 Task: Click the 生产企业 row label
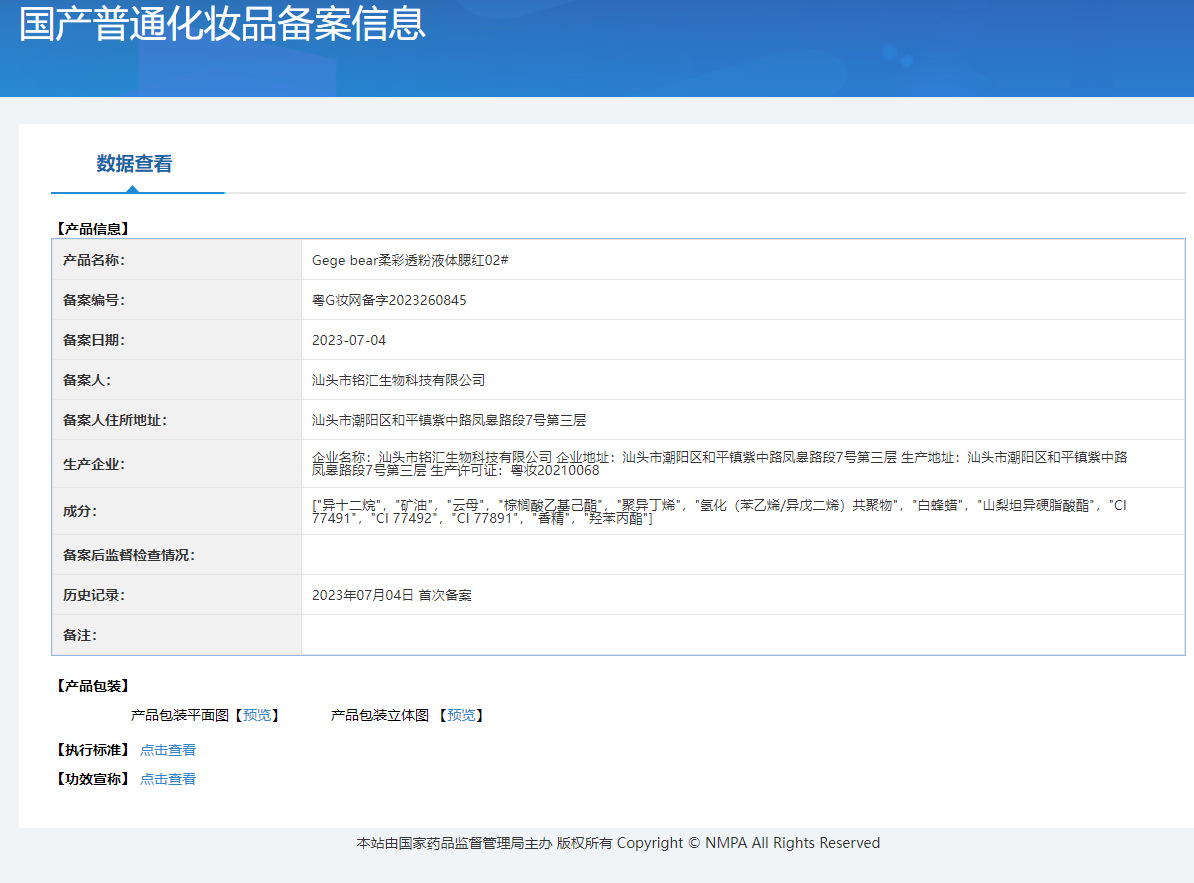(94, 464)
